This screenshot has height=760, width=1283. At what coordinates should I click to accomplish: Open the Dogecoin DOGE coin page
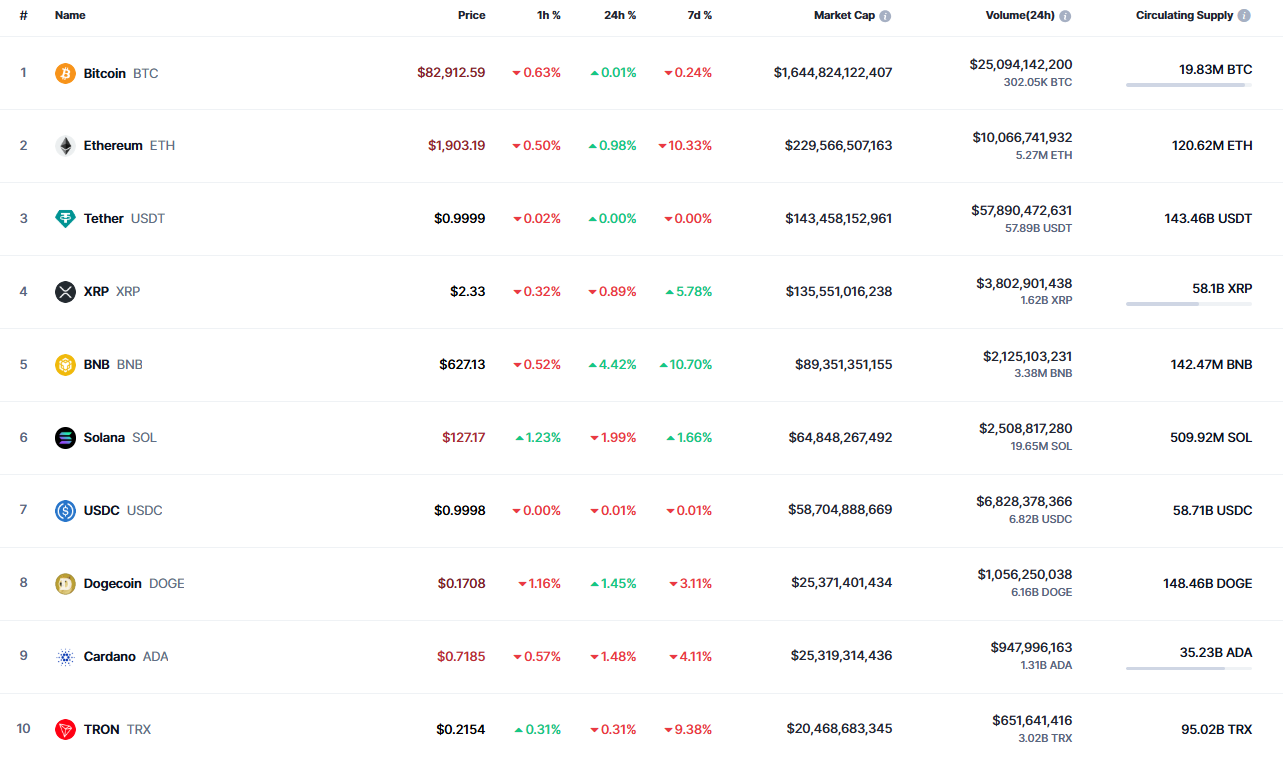tap(120, 584)
